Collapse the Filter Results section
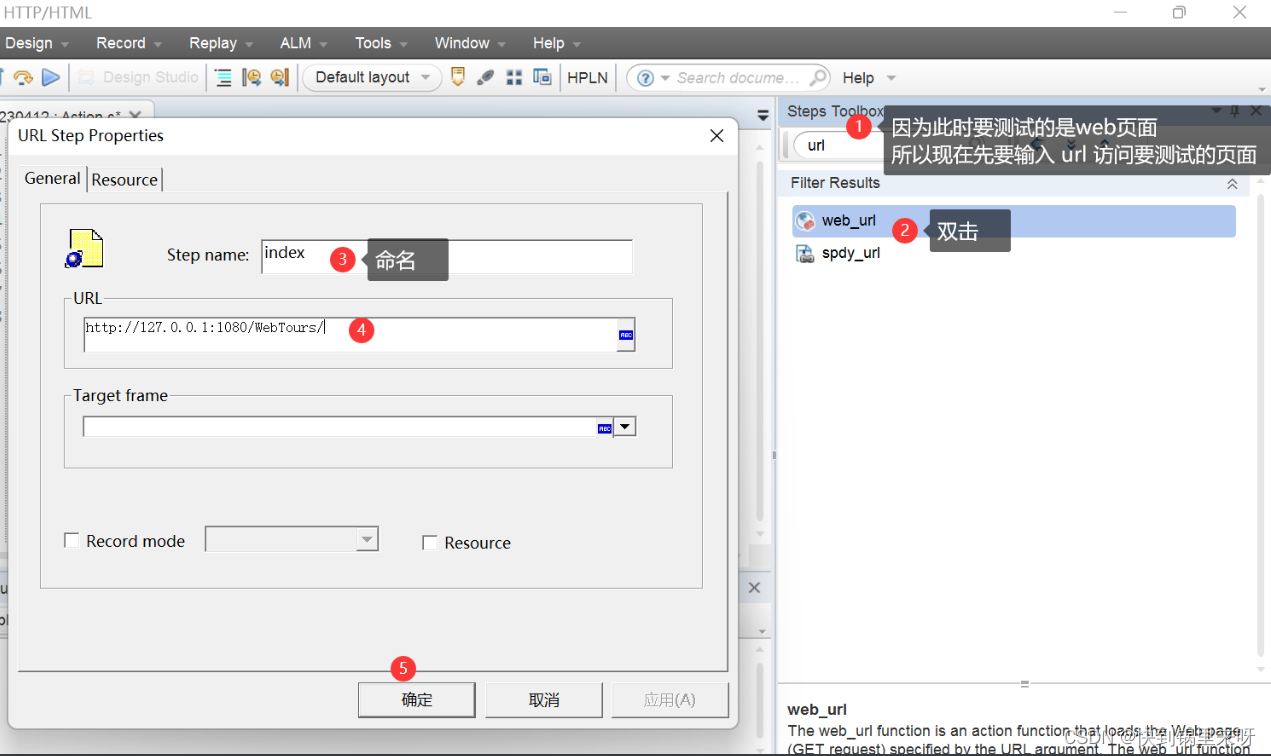This screenshot has width=1271, height=756. tap(1232, 184)
